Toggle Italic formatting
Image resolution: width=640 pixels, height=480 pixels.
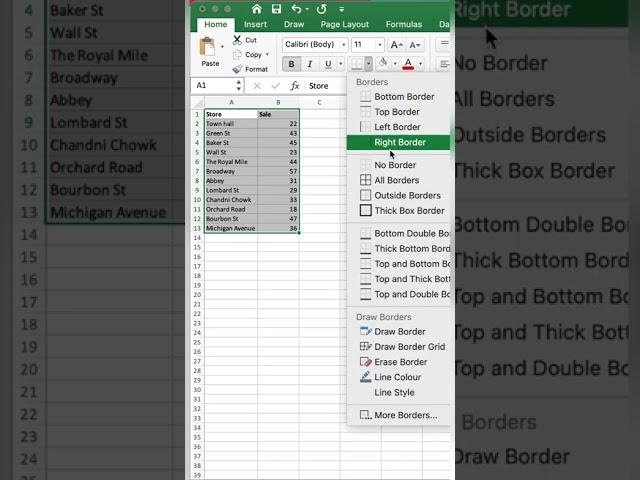coord(310,64)
